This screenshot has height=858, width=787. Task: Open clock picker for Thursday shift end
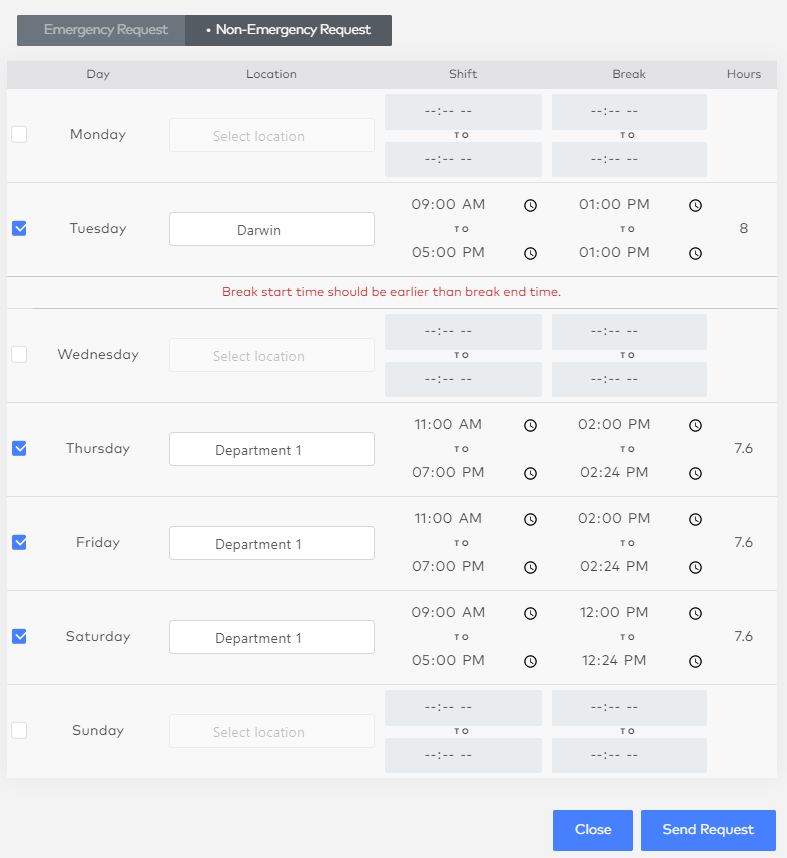(x=530, y=473)
